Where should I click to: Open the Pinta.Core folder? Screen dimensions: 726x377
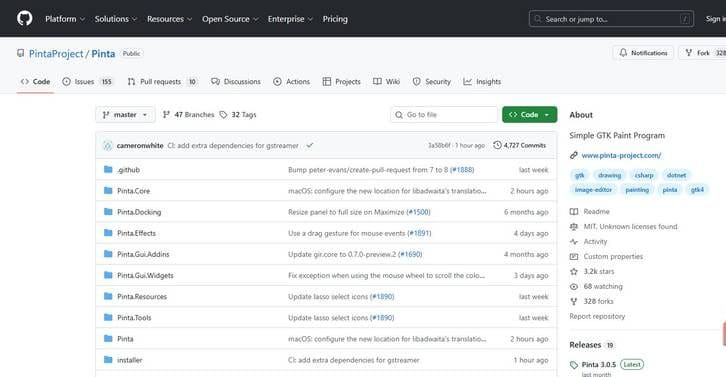(133, 191)
